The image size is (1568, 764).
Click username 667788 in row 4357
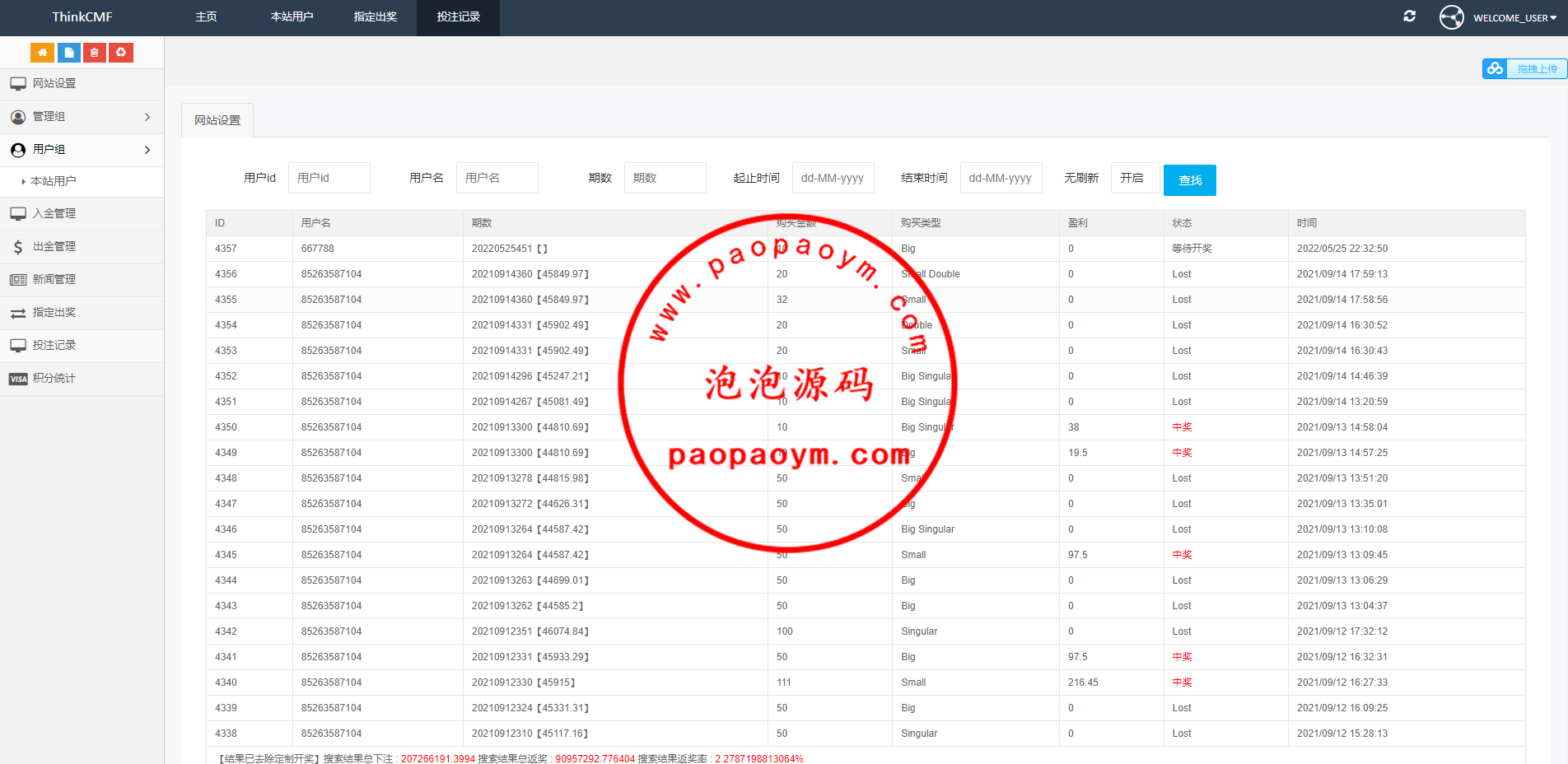click(318, 249)
